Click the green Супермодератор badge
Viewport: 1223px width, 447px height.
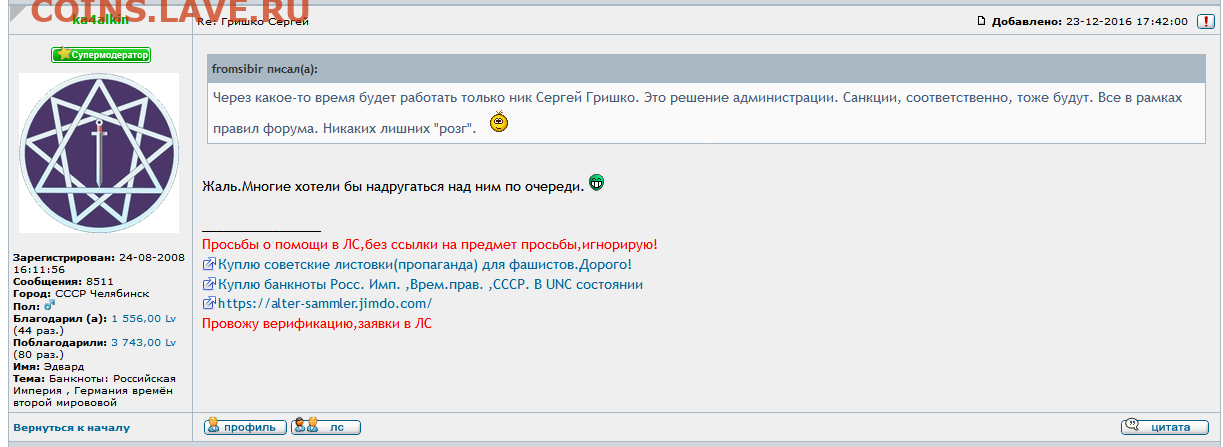point(101,55)
